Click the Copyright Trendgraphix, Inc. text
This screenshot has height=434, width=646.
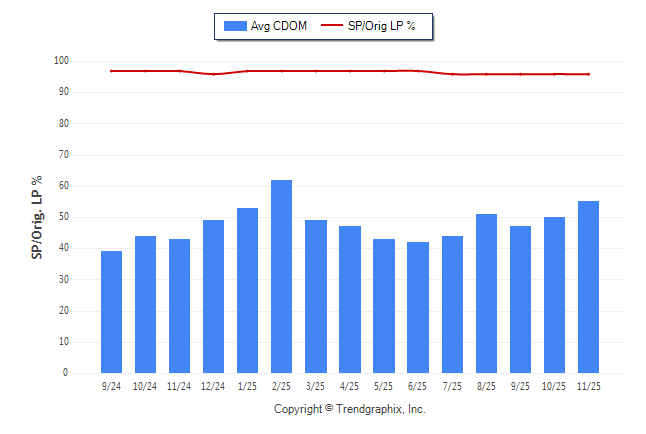pyautogui.click(x=350, y=409)
